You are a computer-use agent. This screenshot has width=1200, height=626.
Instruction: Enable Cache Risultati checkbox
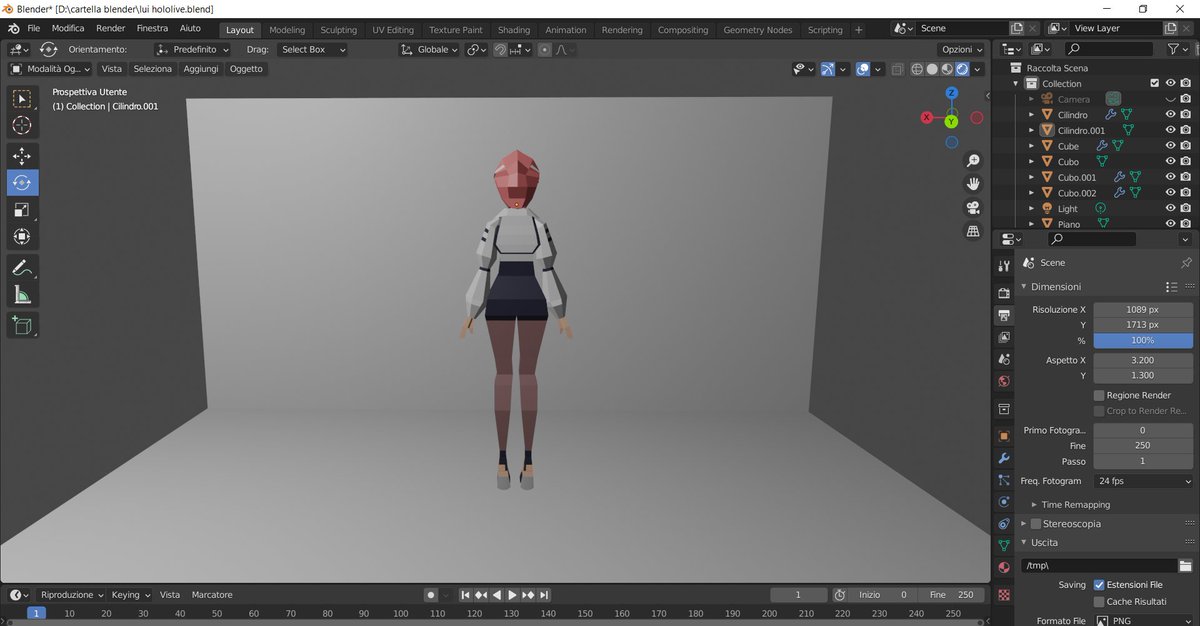tap(1099, 601)
